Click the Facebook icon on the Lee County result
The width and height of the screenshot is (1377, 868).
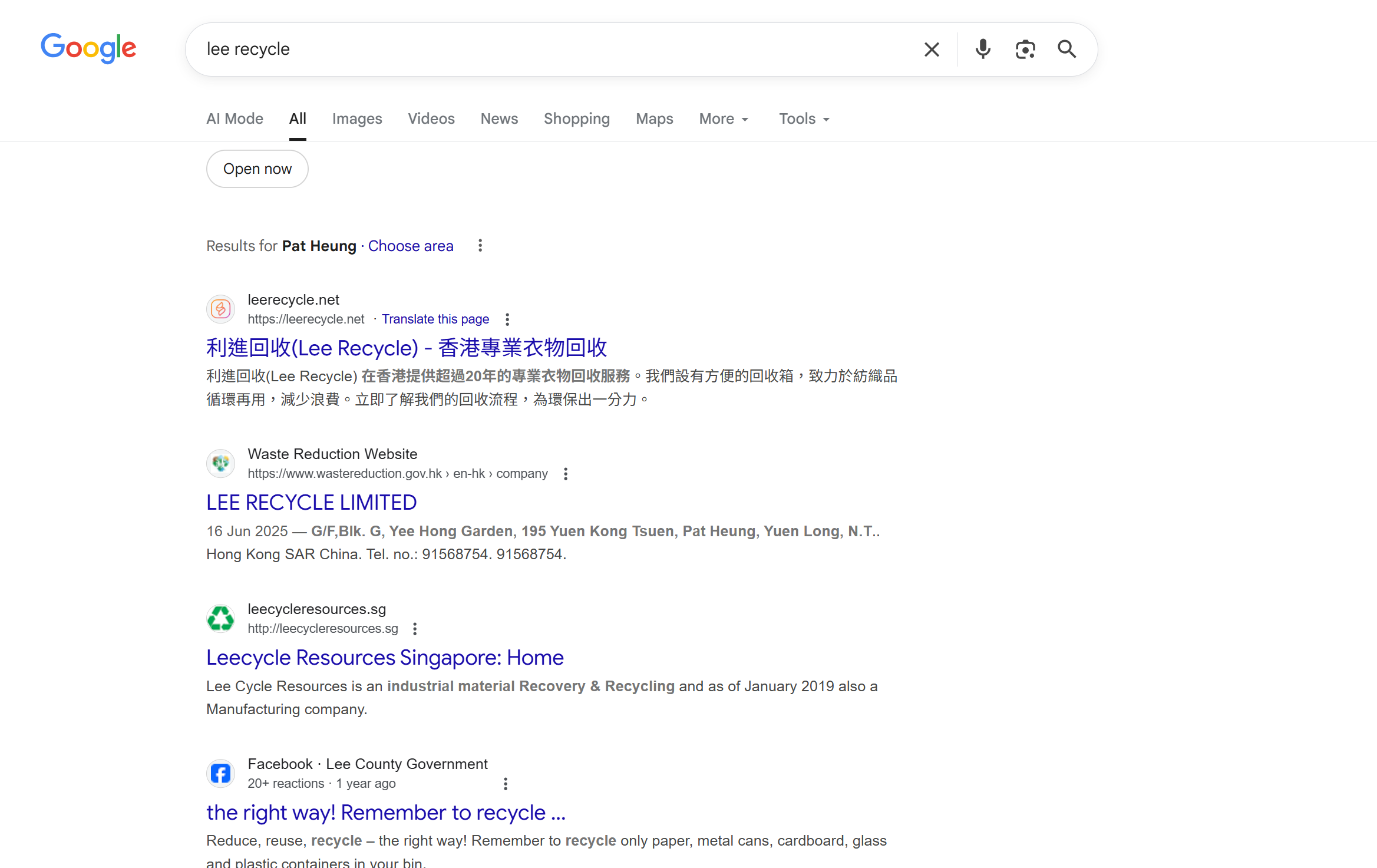click(220, 773)
